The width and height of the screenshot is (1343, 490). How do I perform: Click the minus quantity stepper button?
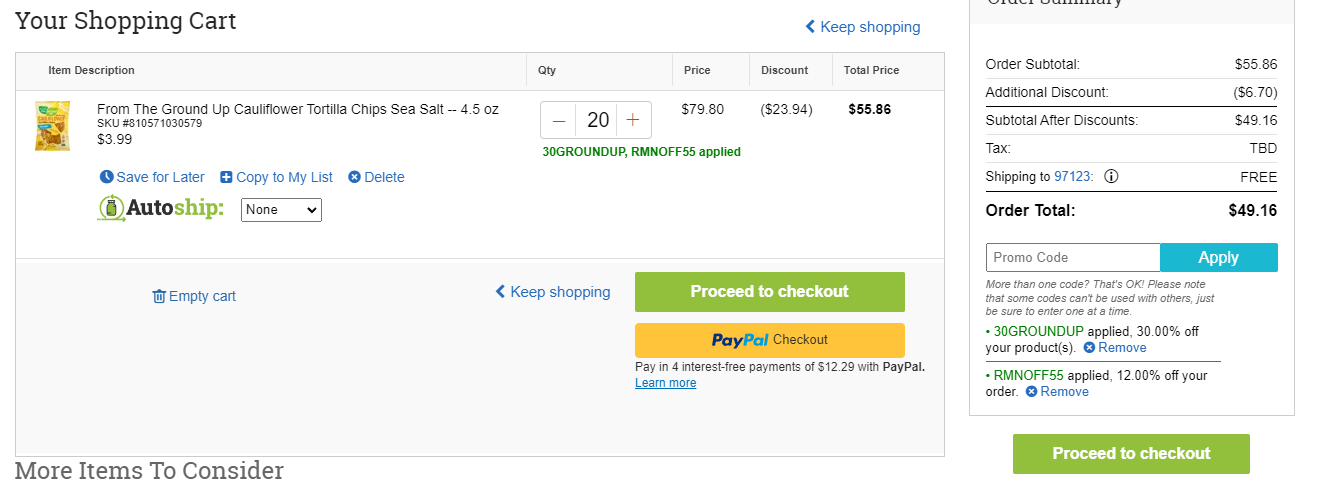click(x=559, y=120)
